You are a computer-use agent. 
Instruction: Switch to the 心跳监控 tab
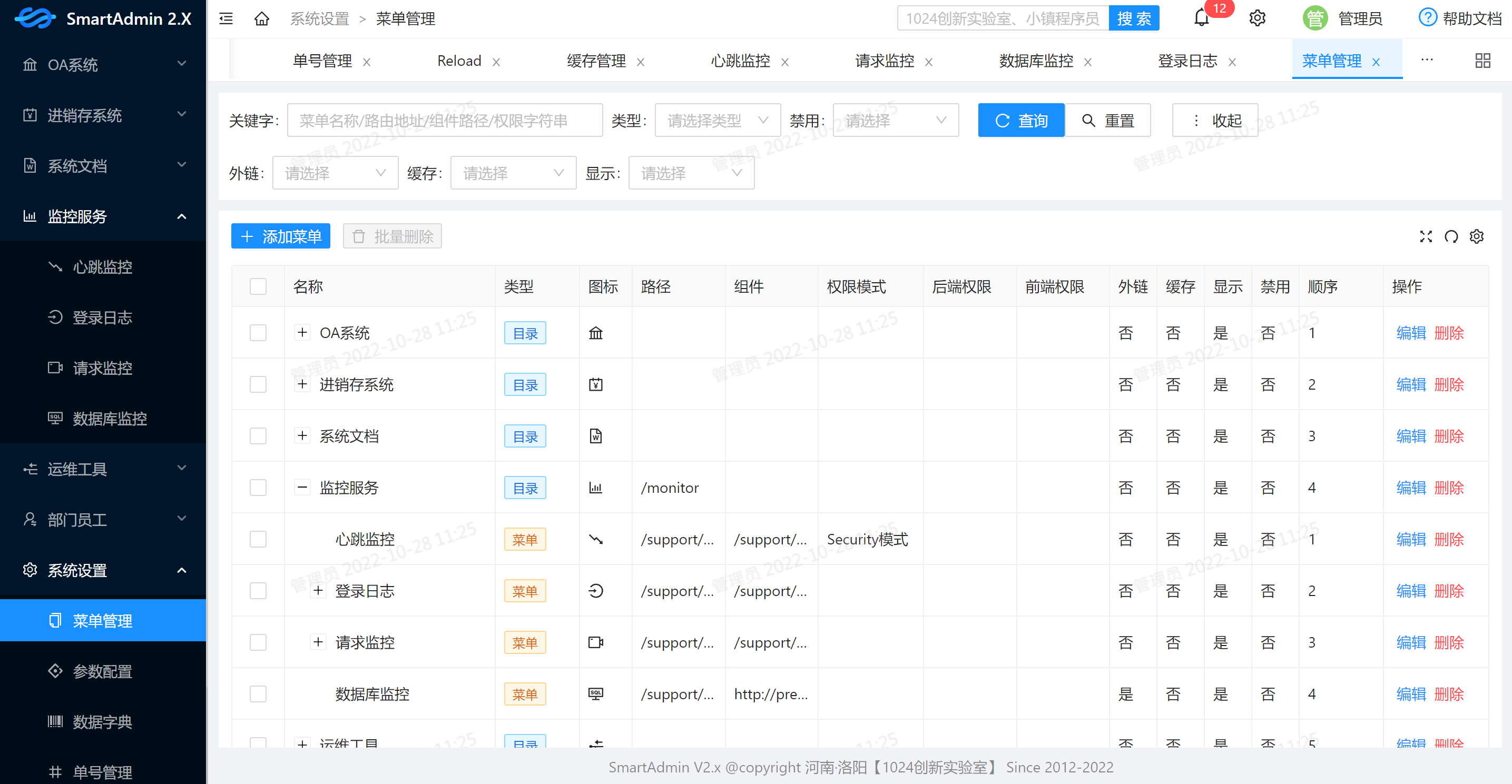point(740,61)
